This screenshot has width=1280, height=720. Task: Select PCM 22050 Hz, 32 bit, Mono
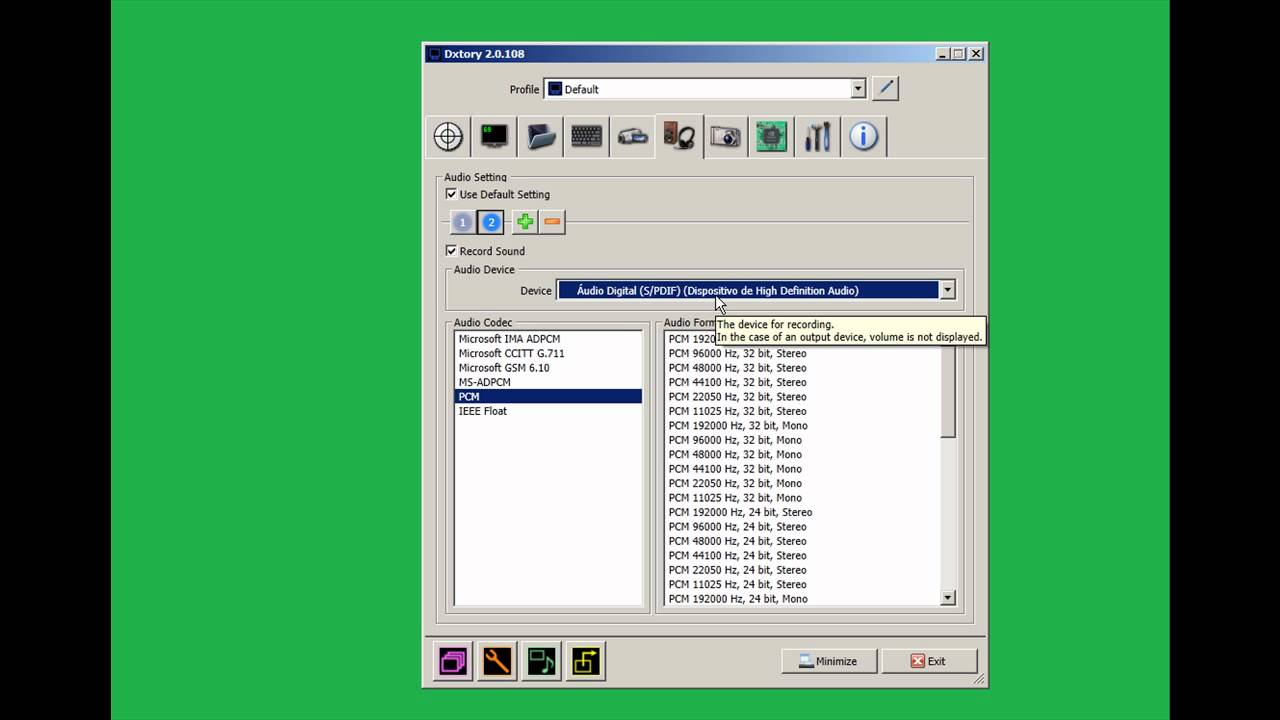click(803, 483)
